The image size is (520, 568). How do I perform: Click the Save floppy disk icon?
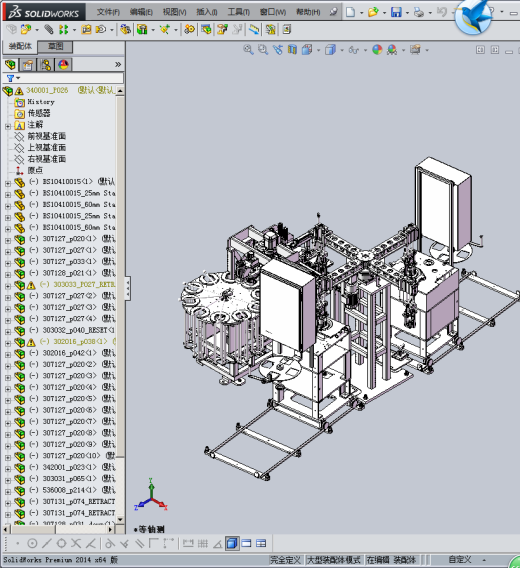tap(396, 12)
